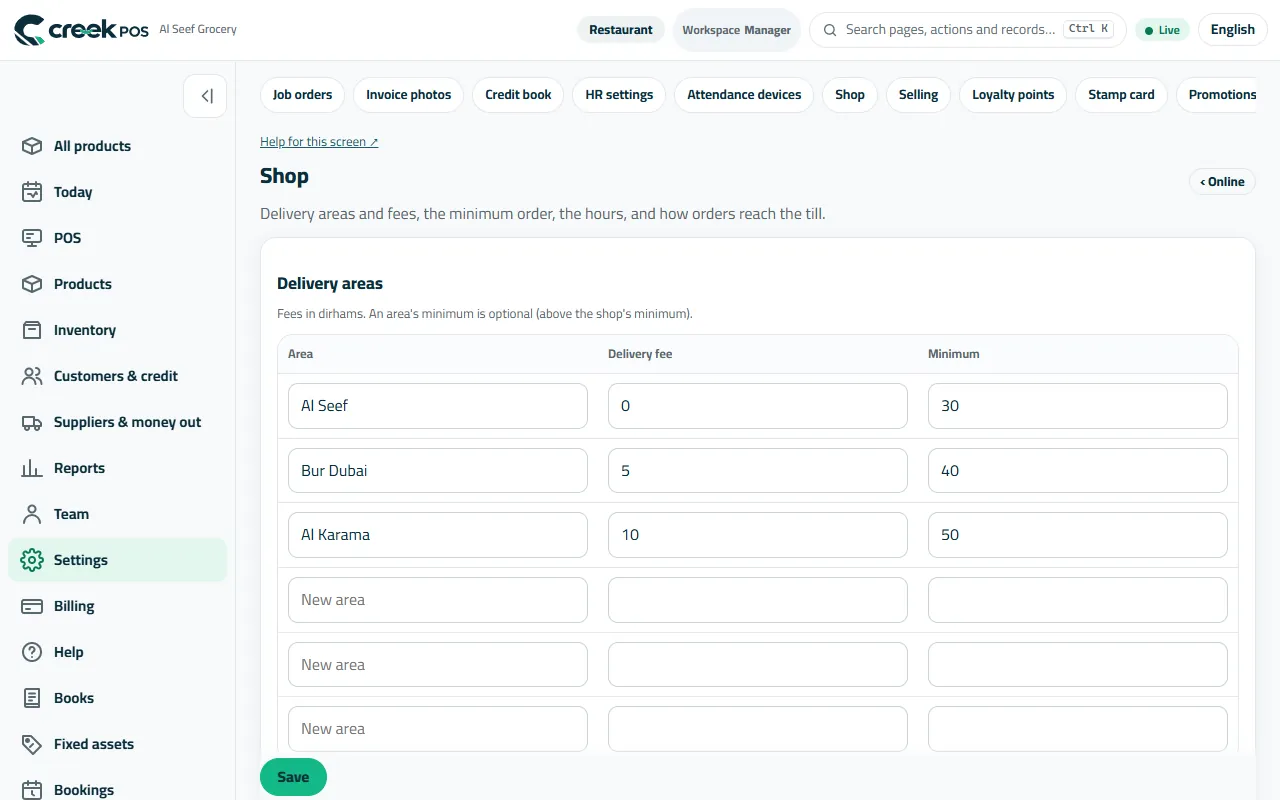Click the Billing card icon
The width and height of the screenshot is (1280, 800).
coord(32,606)
